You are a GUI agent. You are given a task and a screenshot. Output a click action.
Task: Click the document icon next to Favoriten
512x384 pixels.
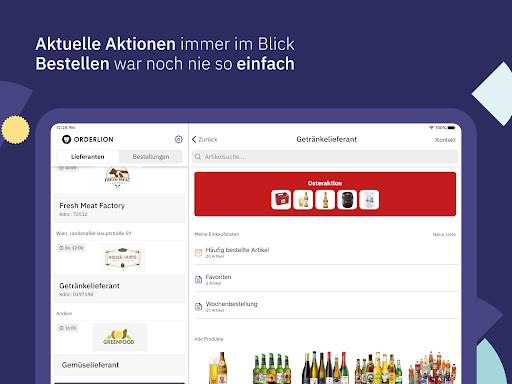tap(198, 279)
